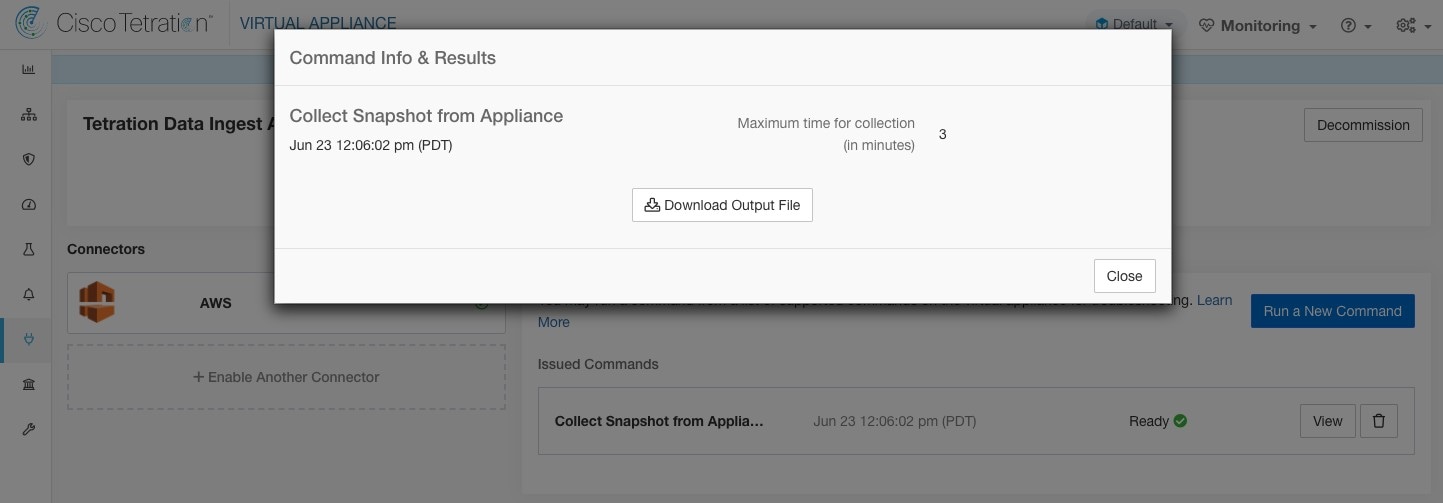Click the Decommission button
Screen dimensions: 1443x503
[1363, 125]
